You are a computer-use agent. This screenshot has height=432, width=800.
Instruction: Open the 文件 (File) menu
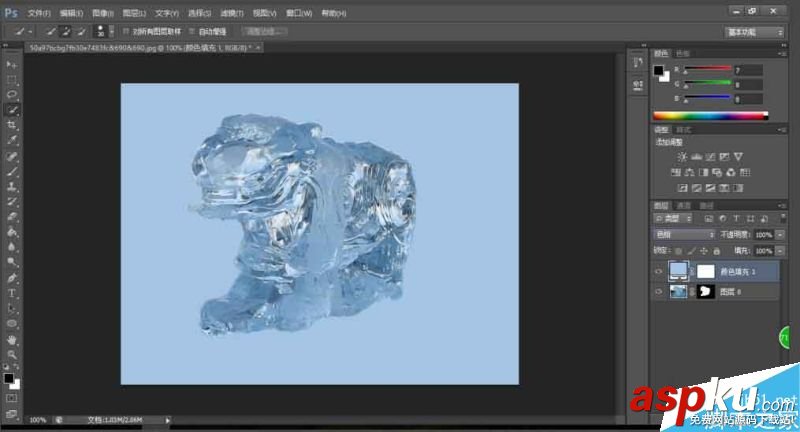(x=39, y=13)
